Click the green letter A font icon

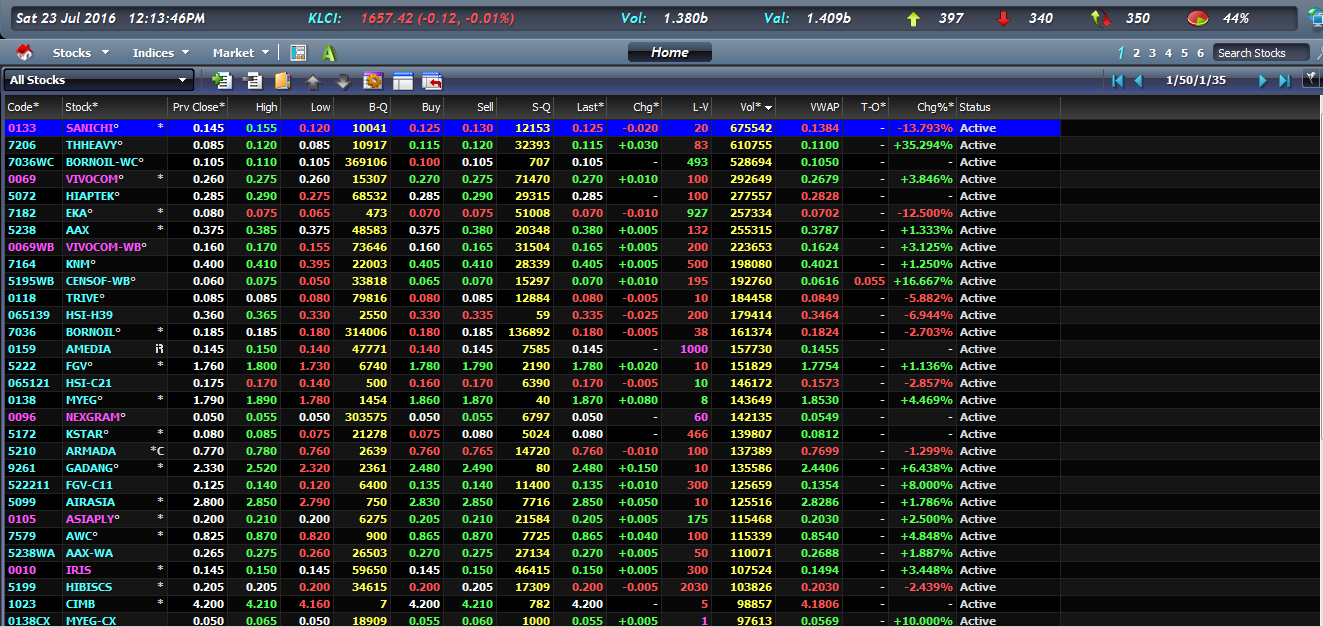[x=328, y=52]
